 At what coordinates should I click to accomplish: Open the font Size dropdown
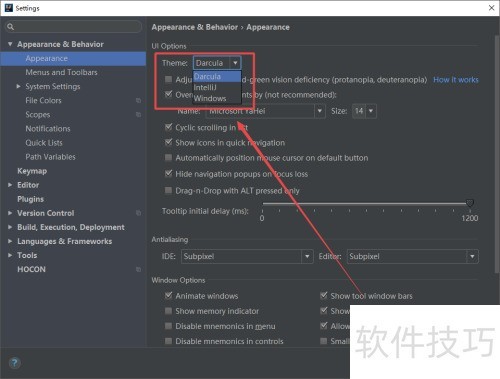[371, 111]
